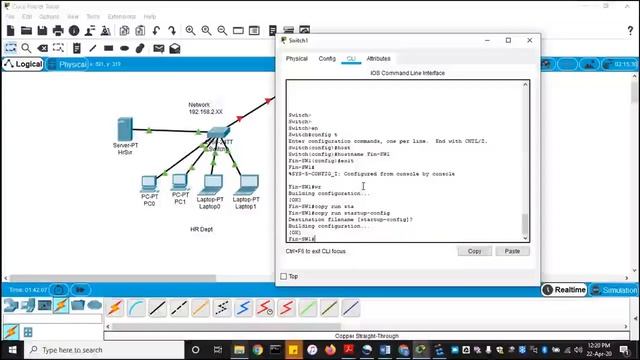Screen dimensions: 640x360
Task: Zoom out with minus magnifier
Action: 222,31
